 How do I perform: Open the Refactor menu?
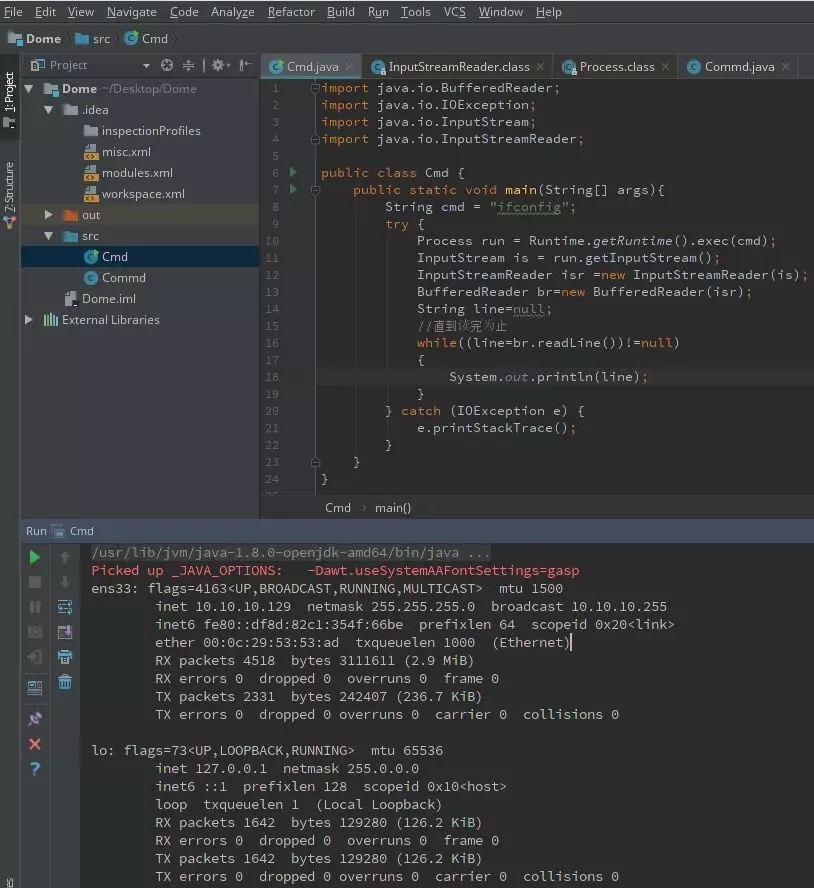point(291,11)
